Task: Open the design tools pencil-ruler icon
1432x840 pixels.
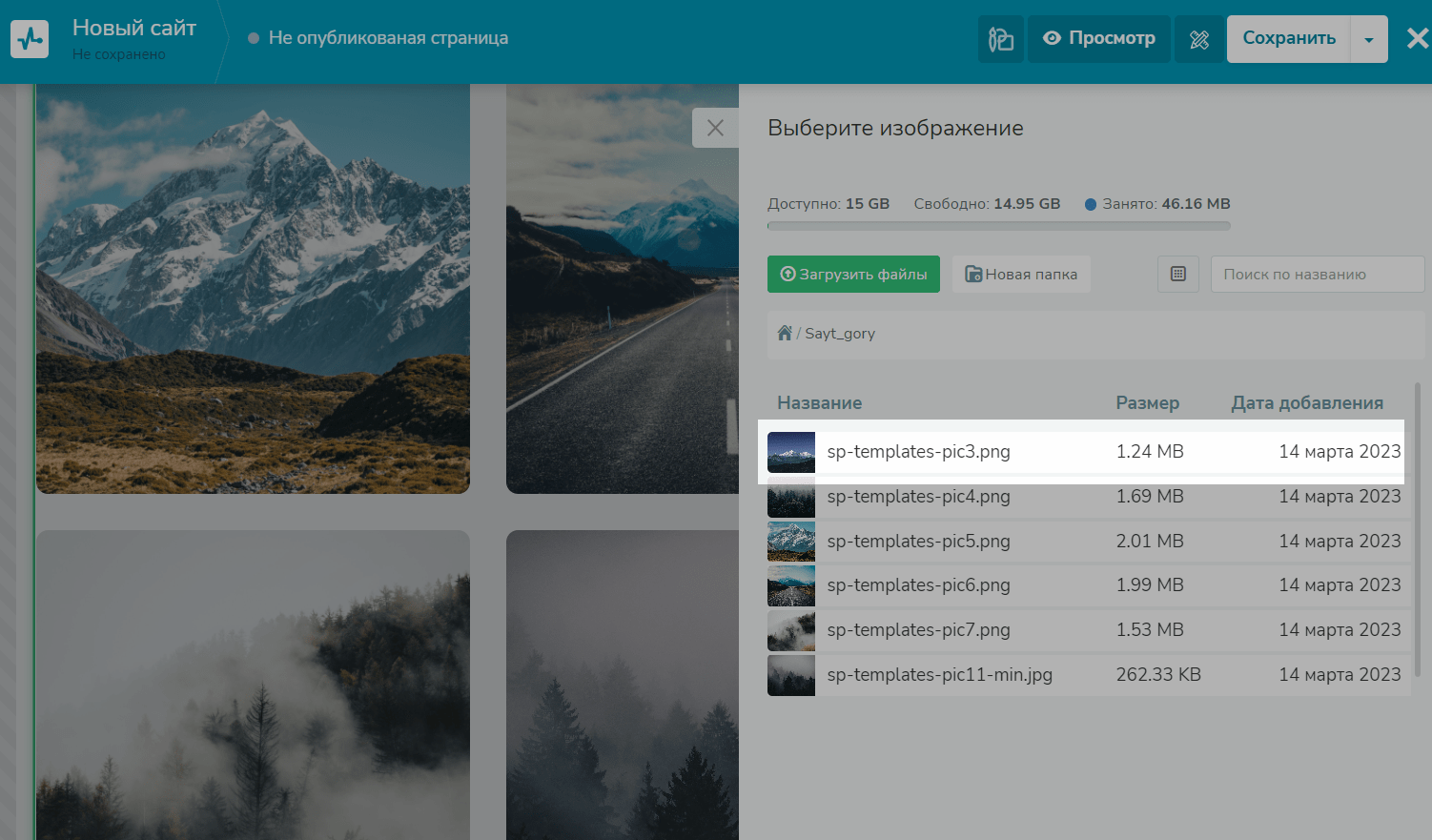Action: [1199, 39]
